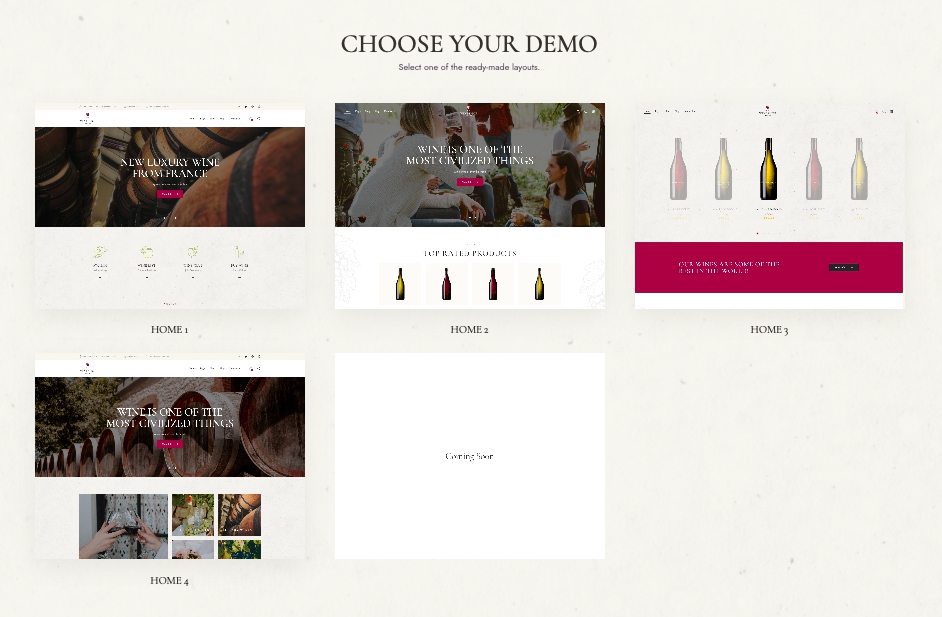Viewport: 942px width, 617px height.
Task: Click the HOME 3 label link
Action: point(769,329)
